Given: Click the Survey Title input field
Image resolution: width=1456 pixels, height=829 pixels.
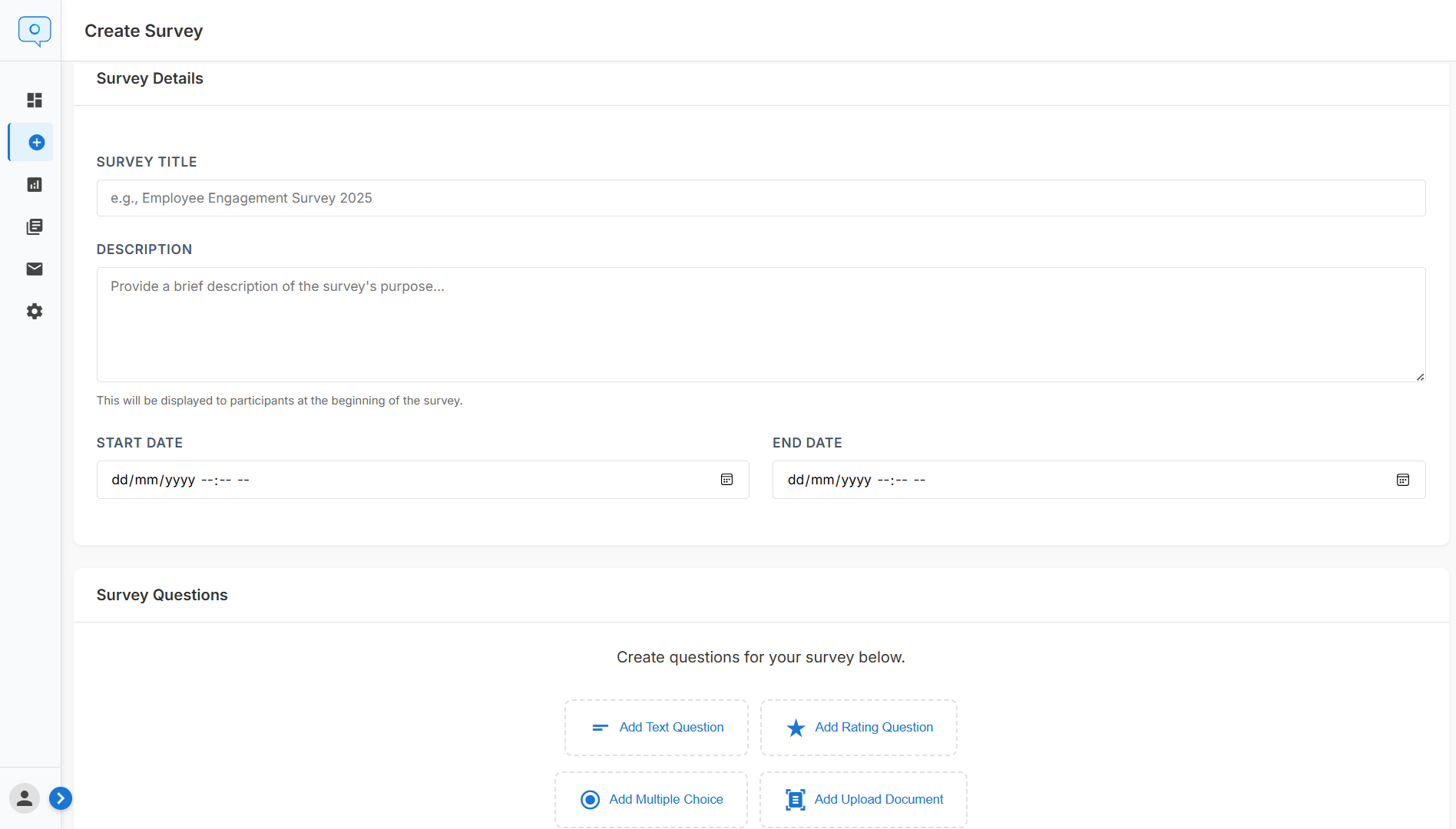Looking at the screenshot, I should pyautogui.click(x=760, y=198).
